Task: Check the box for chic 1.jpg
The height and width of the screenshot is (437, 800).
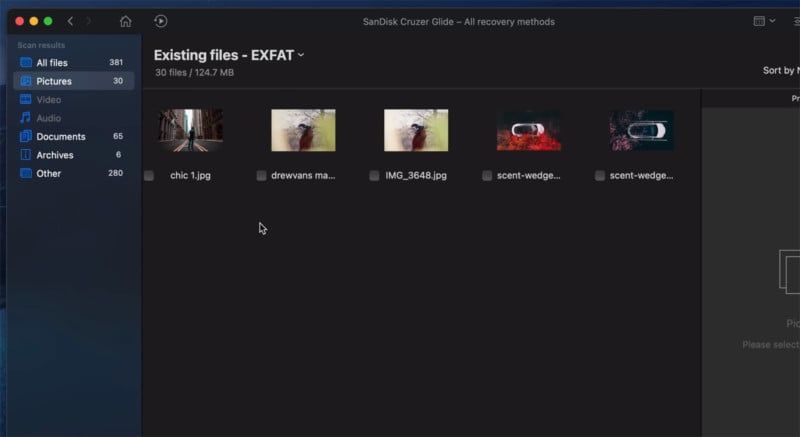Action: pos(149,175)
